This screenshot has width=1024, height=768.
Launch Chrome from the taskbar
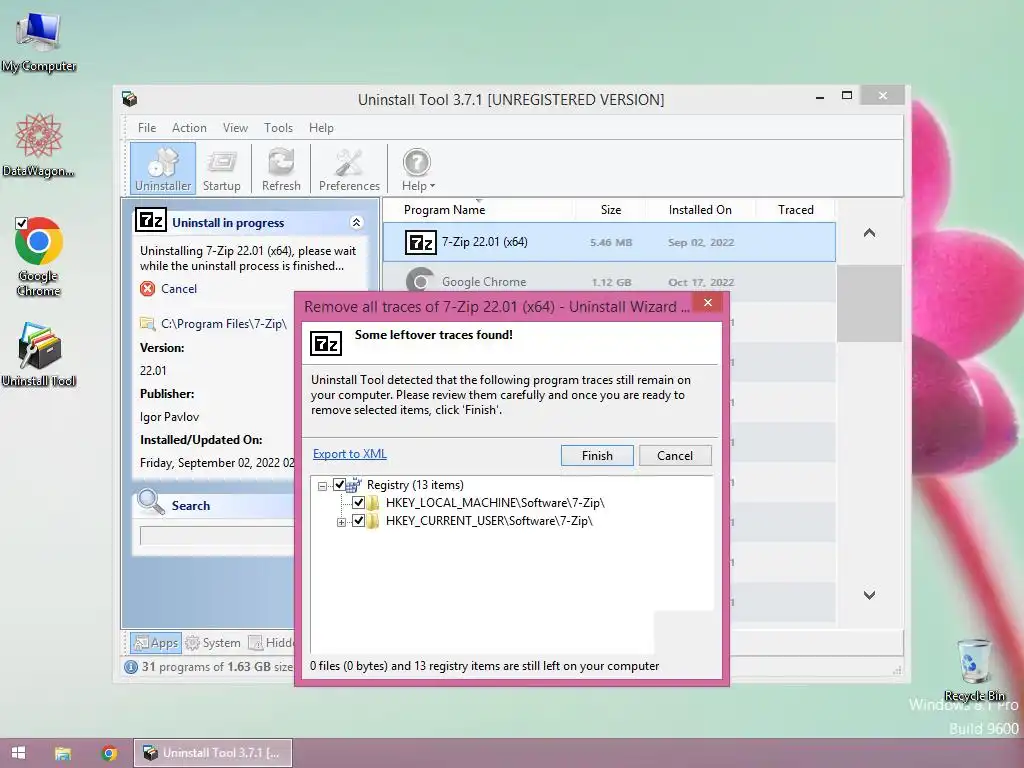[x=109, y=753]
